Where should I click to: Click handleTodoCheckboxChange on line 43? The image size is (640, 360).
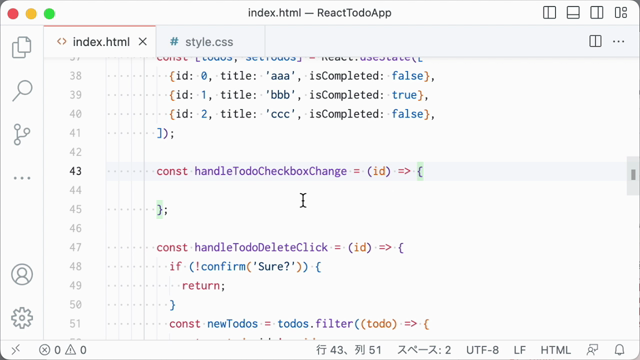(x=271, y=171)
